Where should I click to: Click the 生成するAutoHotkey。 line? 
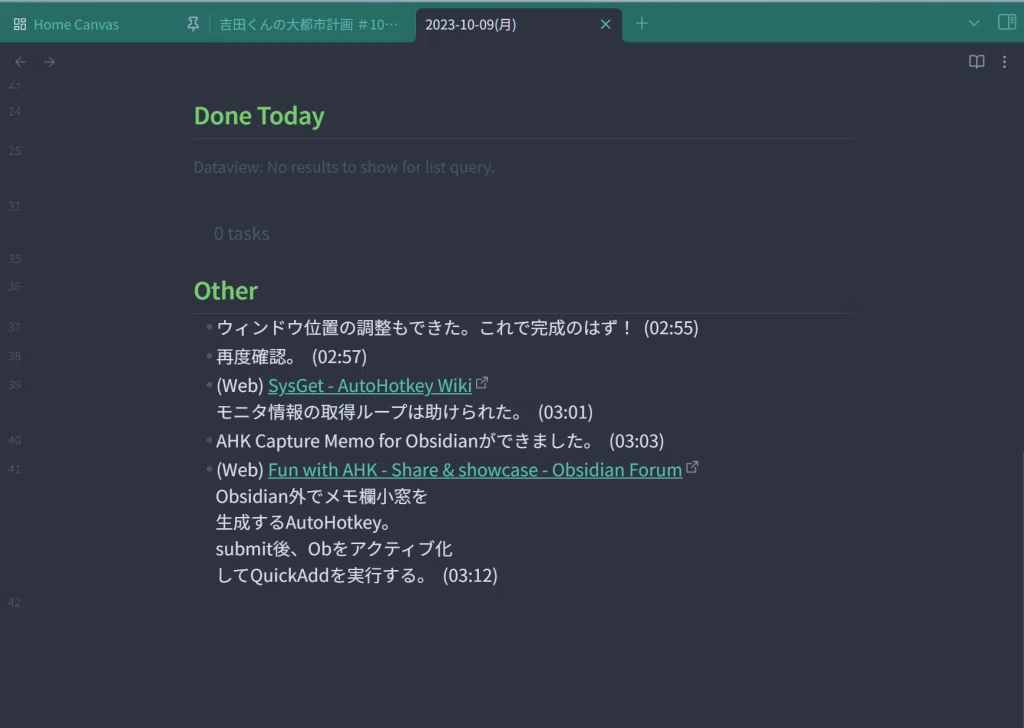click(304, 522)
